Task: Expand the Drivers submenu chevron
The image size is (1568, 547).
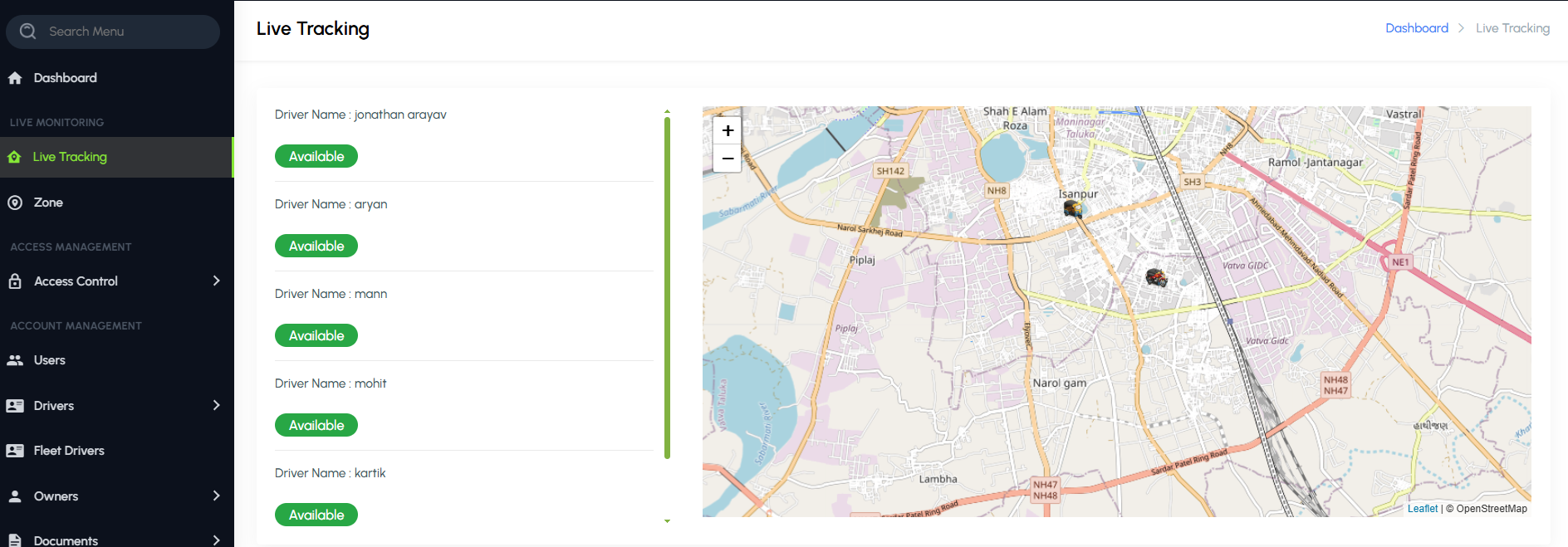Action: tap(216, 405)
